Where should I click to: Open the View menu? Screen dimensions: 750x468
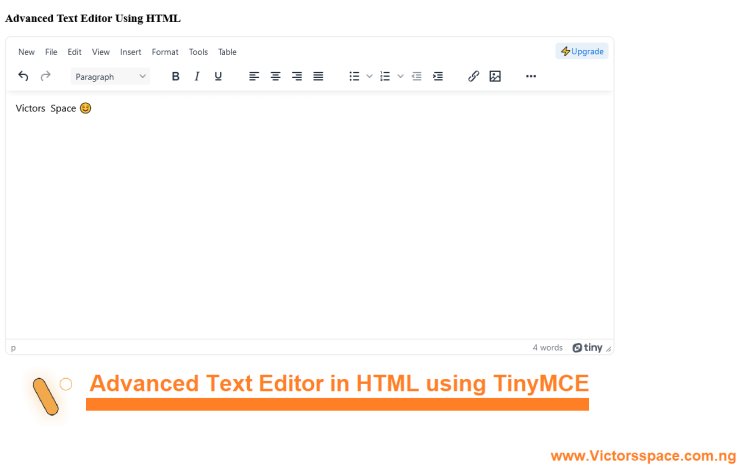(100, 52)
